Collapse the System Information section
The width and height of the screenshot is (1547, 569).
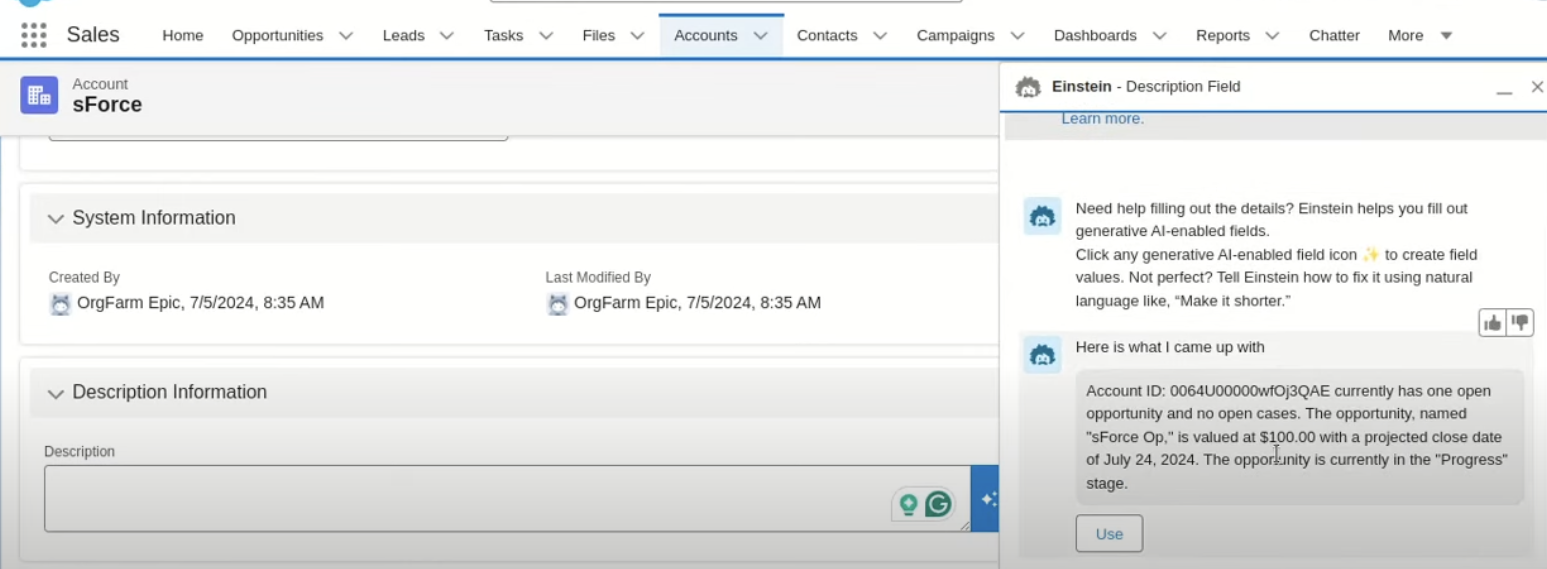(x=56, y=218)
